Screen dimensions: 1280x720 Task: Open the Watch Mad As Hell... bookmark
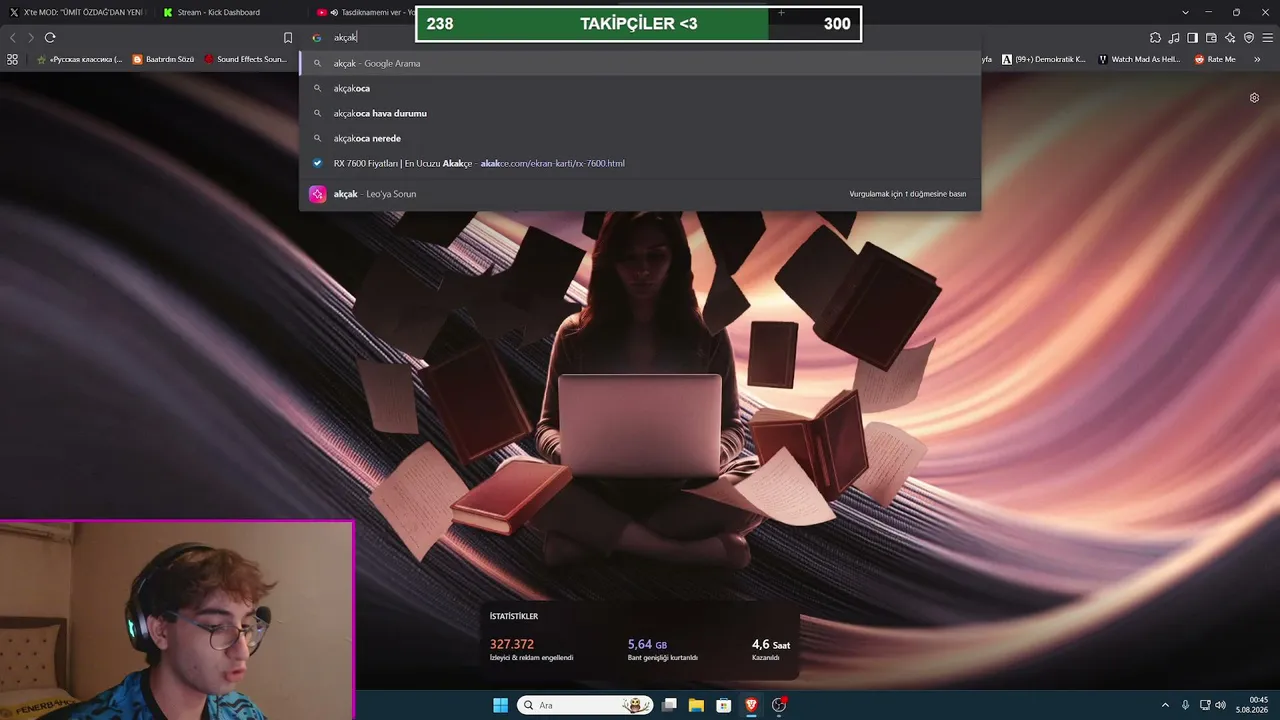(1139, 59)
